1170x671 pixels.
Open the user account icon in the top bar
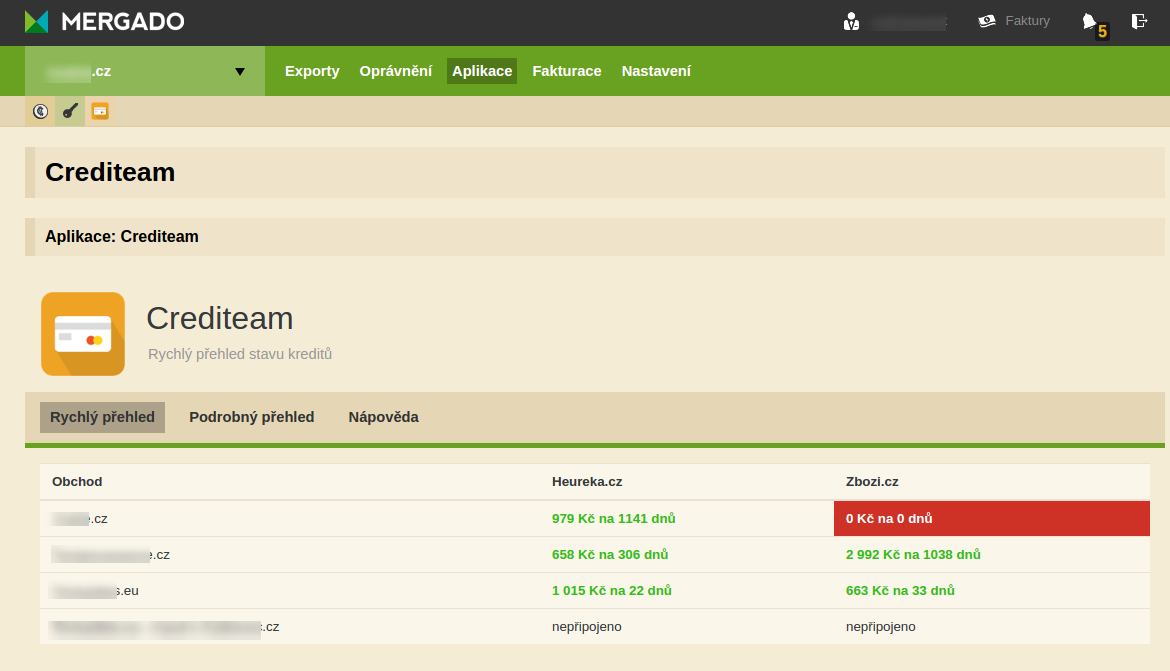point(851,22)
